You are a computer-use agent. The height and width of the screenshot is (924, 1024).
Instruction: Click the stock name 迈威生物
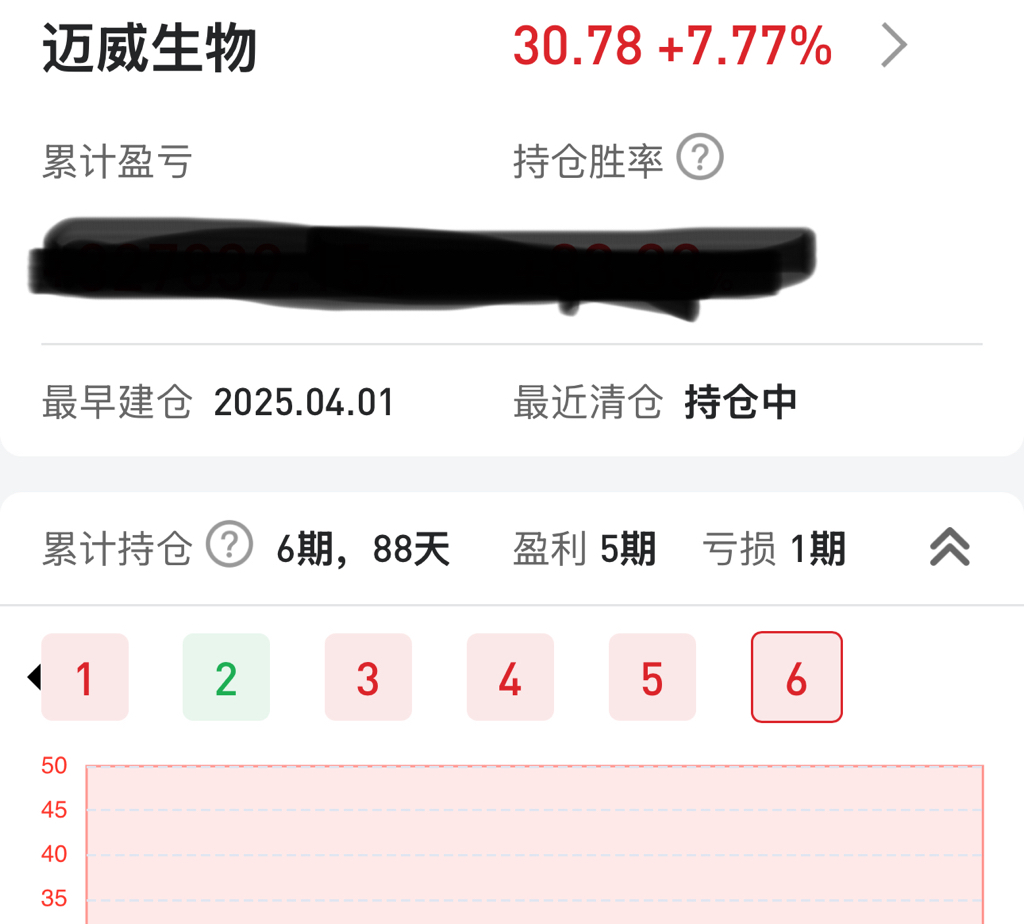tap(150, 47)
